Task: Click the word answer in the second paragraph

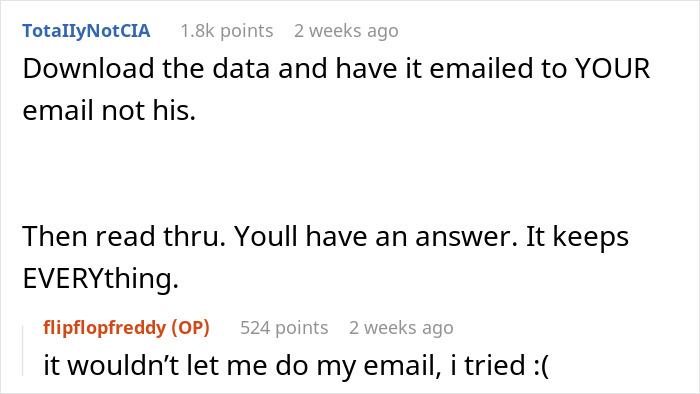Action: pos(466,237)
